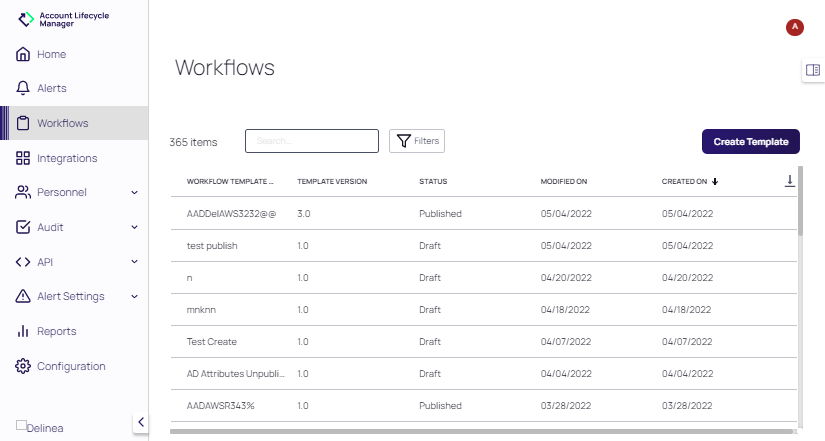Screen dimensions: 825x441
Task: Click the Audit checkmark icon
Action: (23, 227)
